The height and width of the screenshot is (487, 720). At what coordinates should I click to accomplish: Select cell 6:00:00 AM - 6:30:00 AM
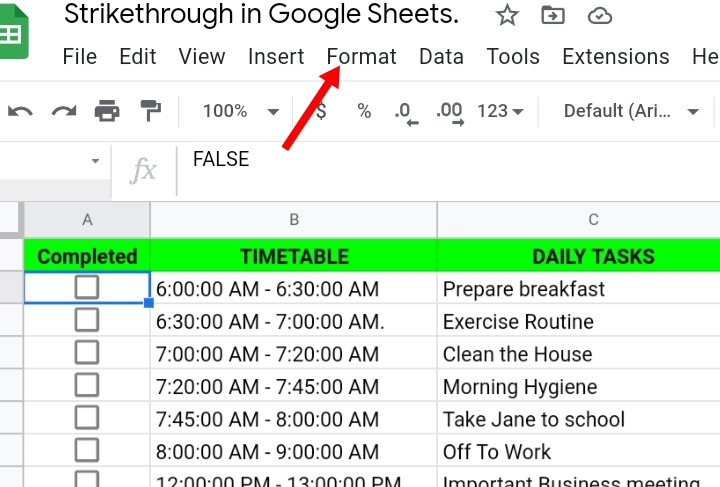294,288
